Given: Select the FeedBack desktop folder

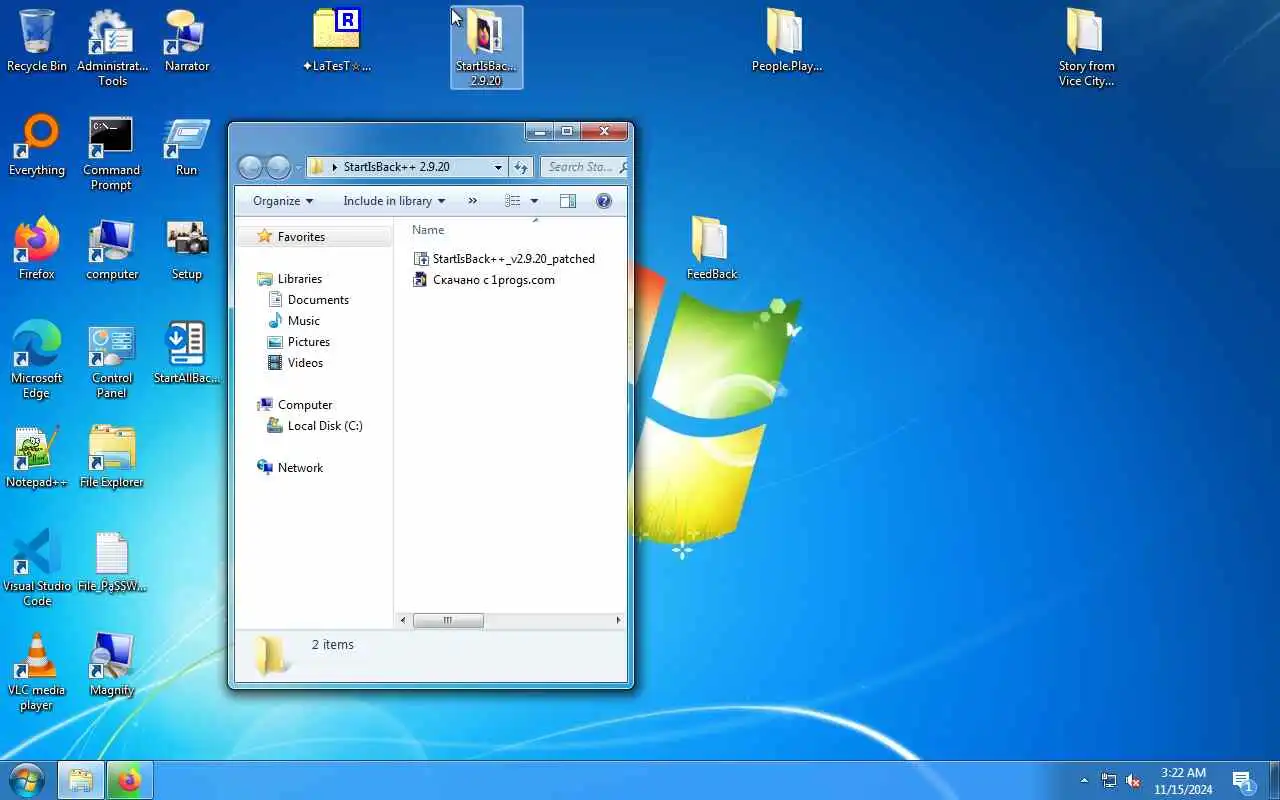Looking at the screenshot, I should coord(712,249).
